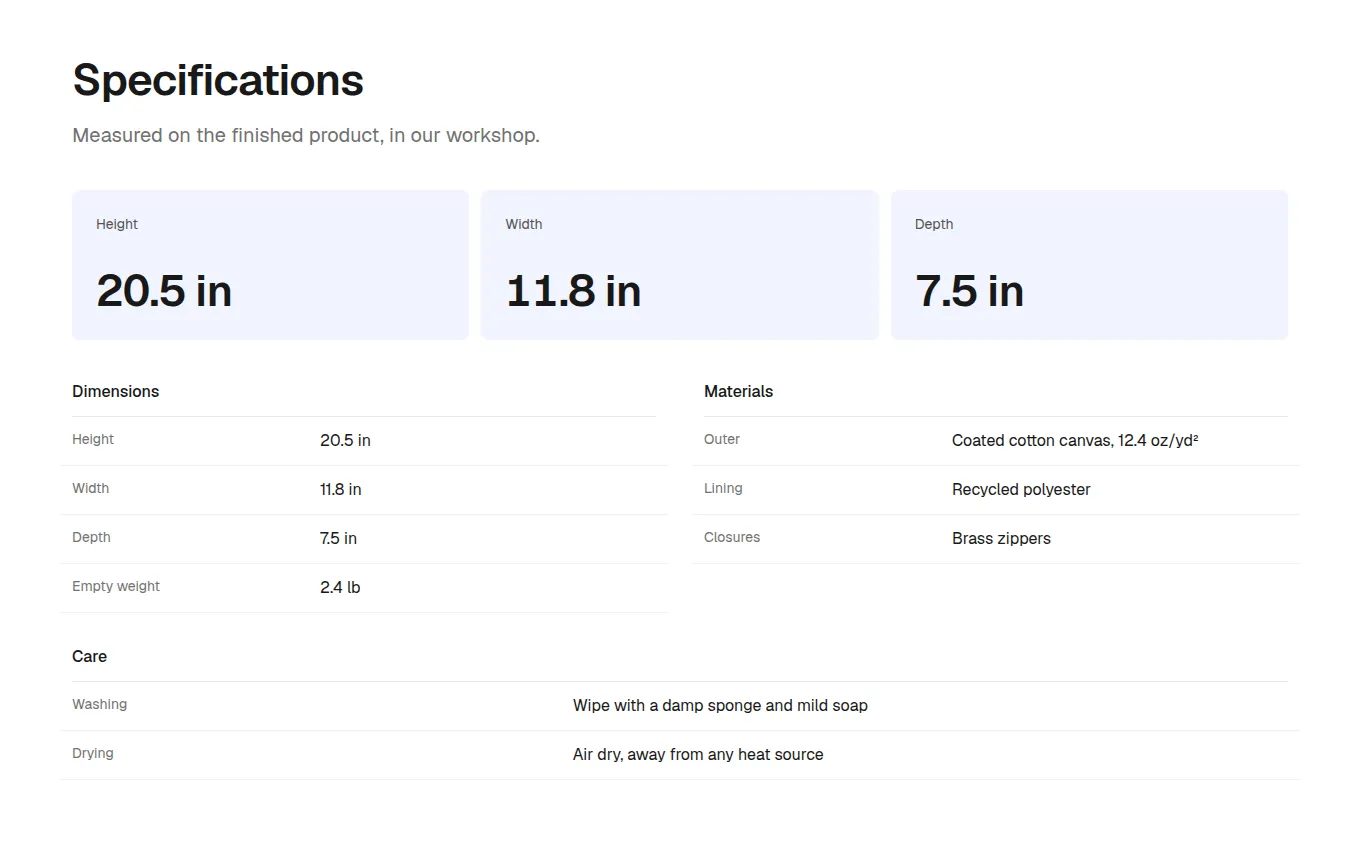Click "Coated cotton canvas, 12.4 oz/yd²" value

(x=1075, y=440)
